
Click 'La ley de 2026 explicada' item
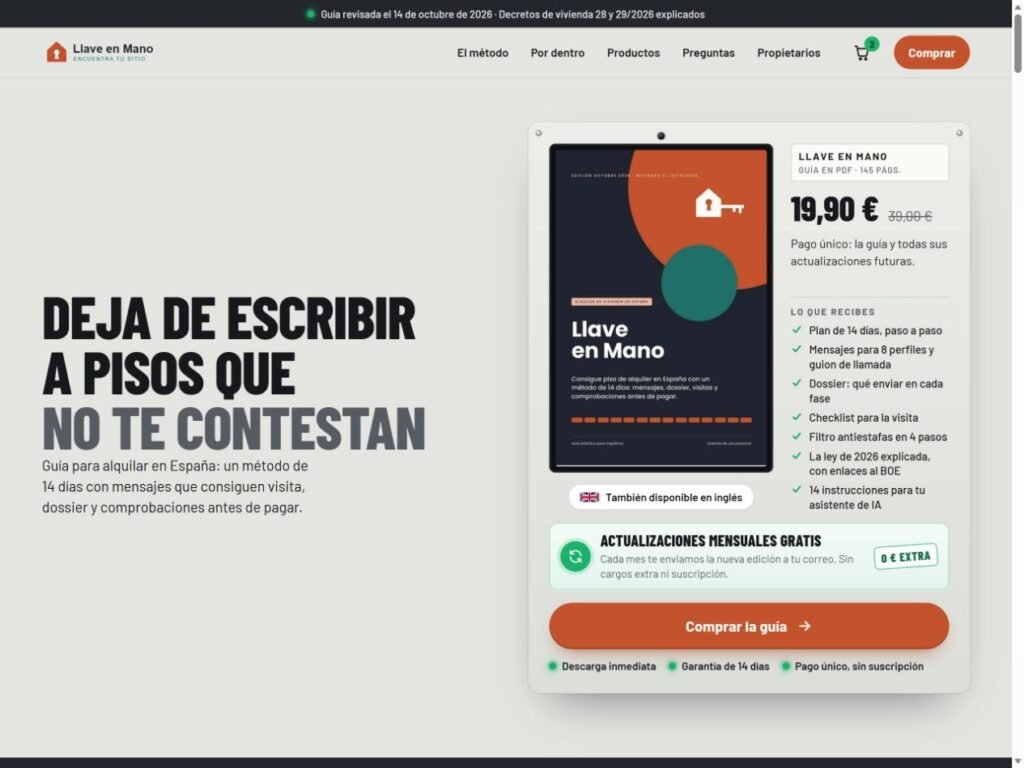pos(869,464)
